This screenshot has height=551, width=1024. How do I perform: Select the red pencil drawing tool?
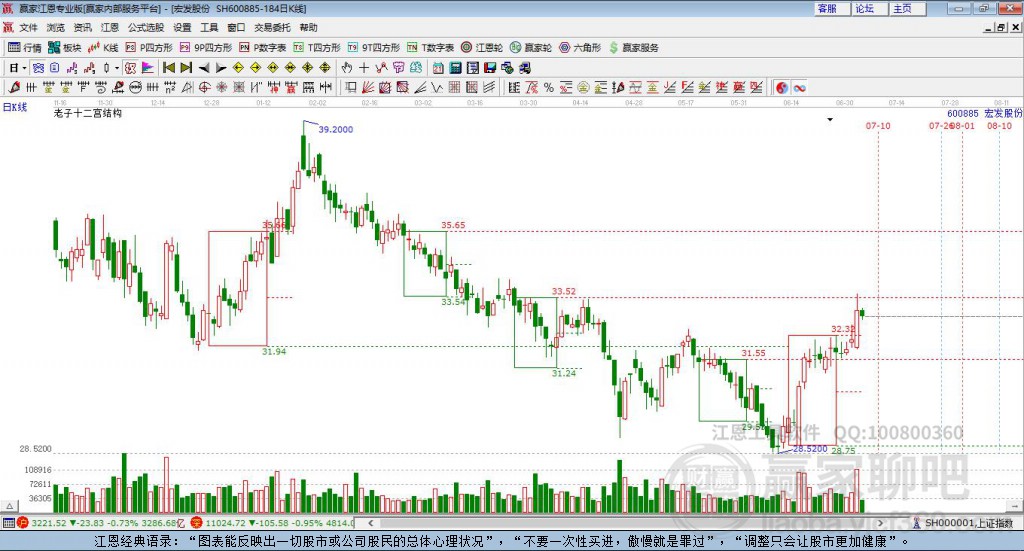[14, 87]
